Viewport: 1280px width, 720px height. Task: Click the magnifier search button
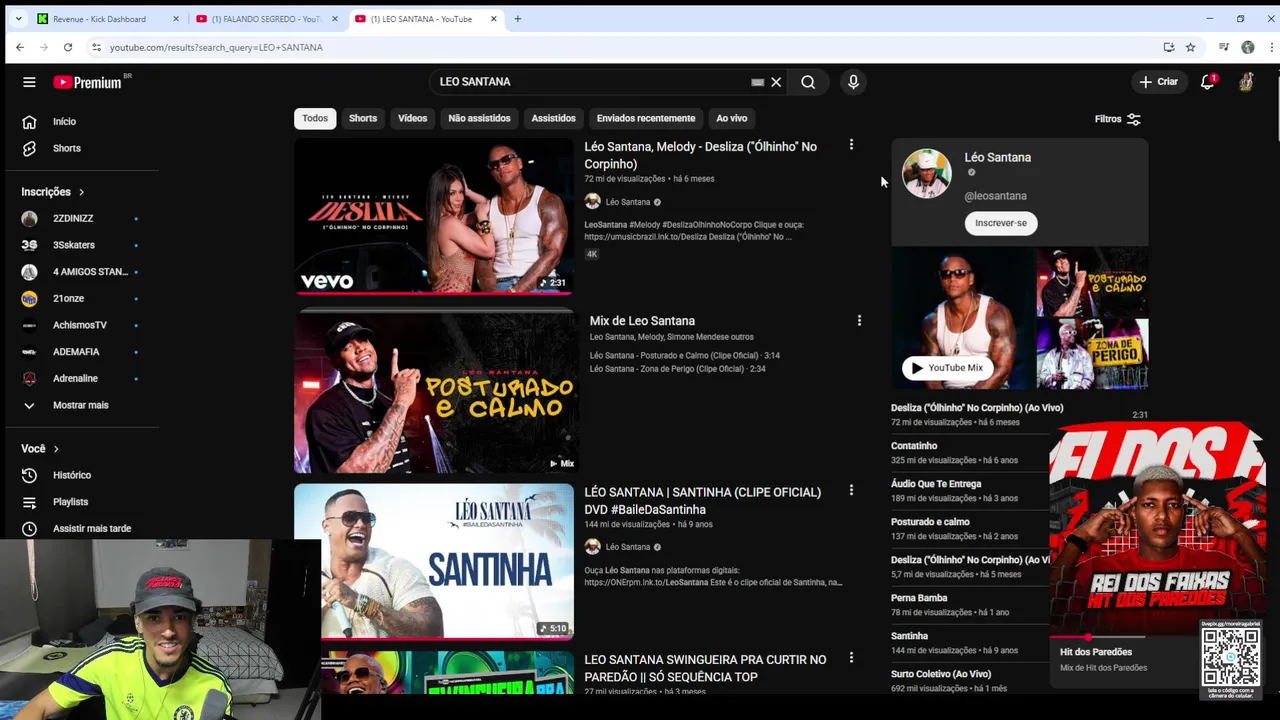[808, 82]
